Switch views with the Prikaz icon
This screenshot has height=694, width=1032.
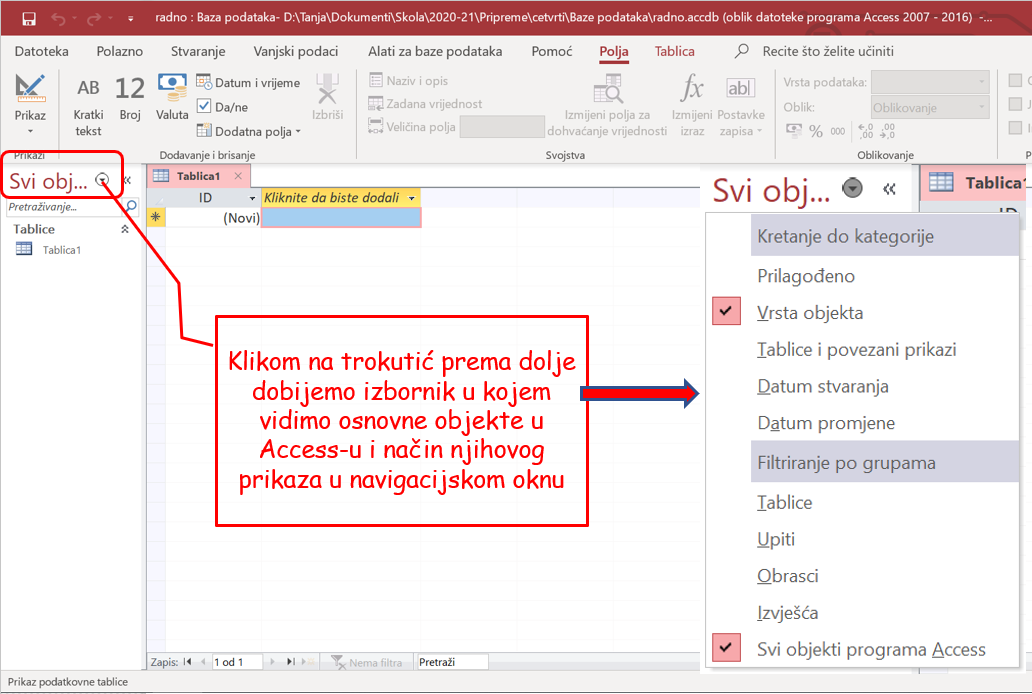tap(30, 95)
